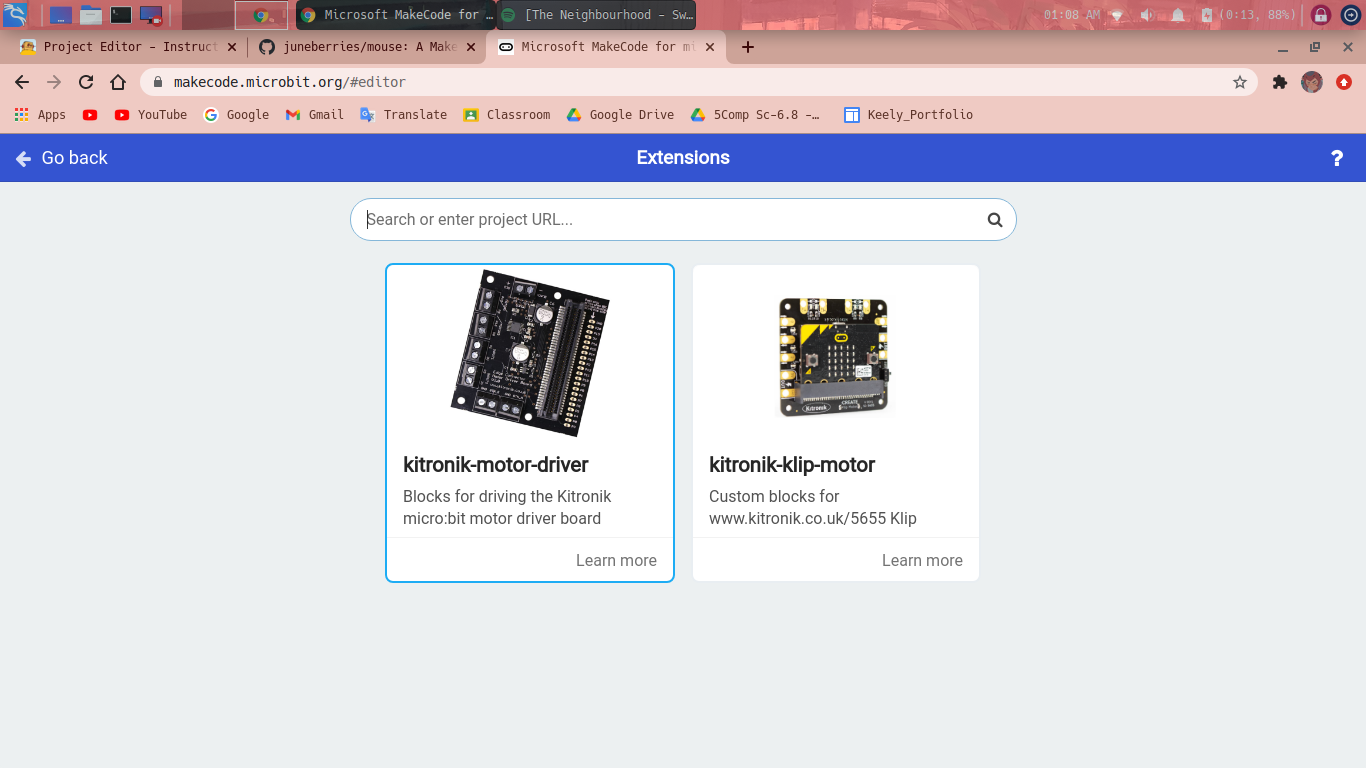Learn more about kitronik-klip-motor

(922, 560)
